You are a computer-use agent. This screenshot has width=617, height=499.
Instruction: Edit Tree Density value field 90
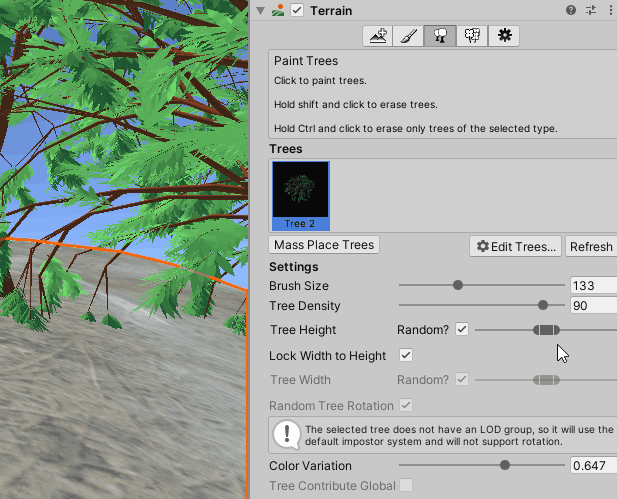tap(593, 305)
